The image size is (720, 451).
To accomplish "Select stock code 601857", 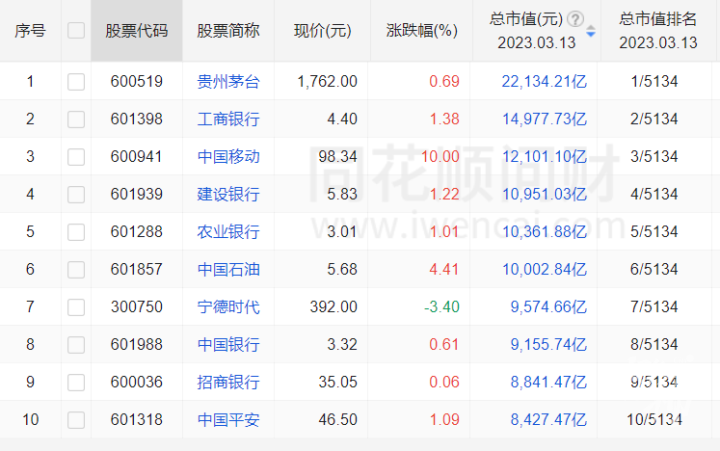I will tap(136, 270).
